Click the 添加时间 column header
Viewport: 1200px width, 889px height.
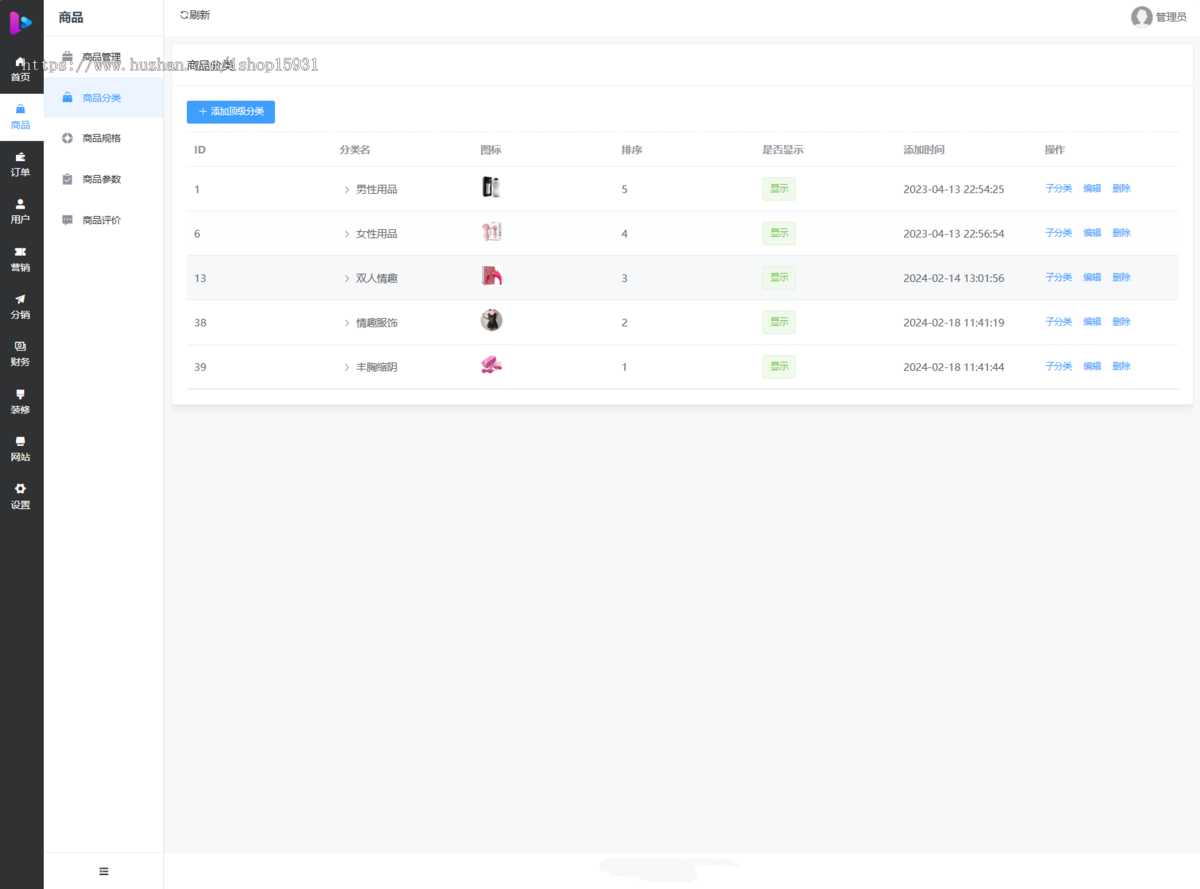pyautogui.click(x=924, y=150)
